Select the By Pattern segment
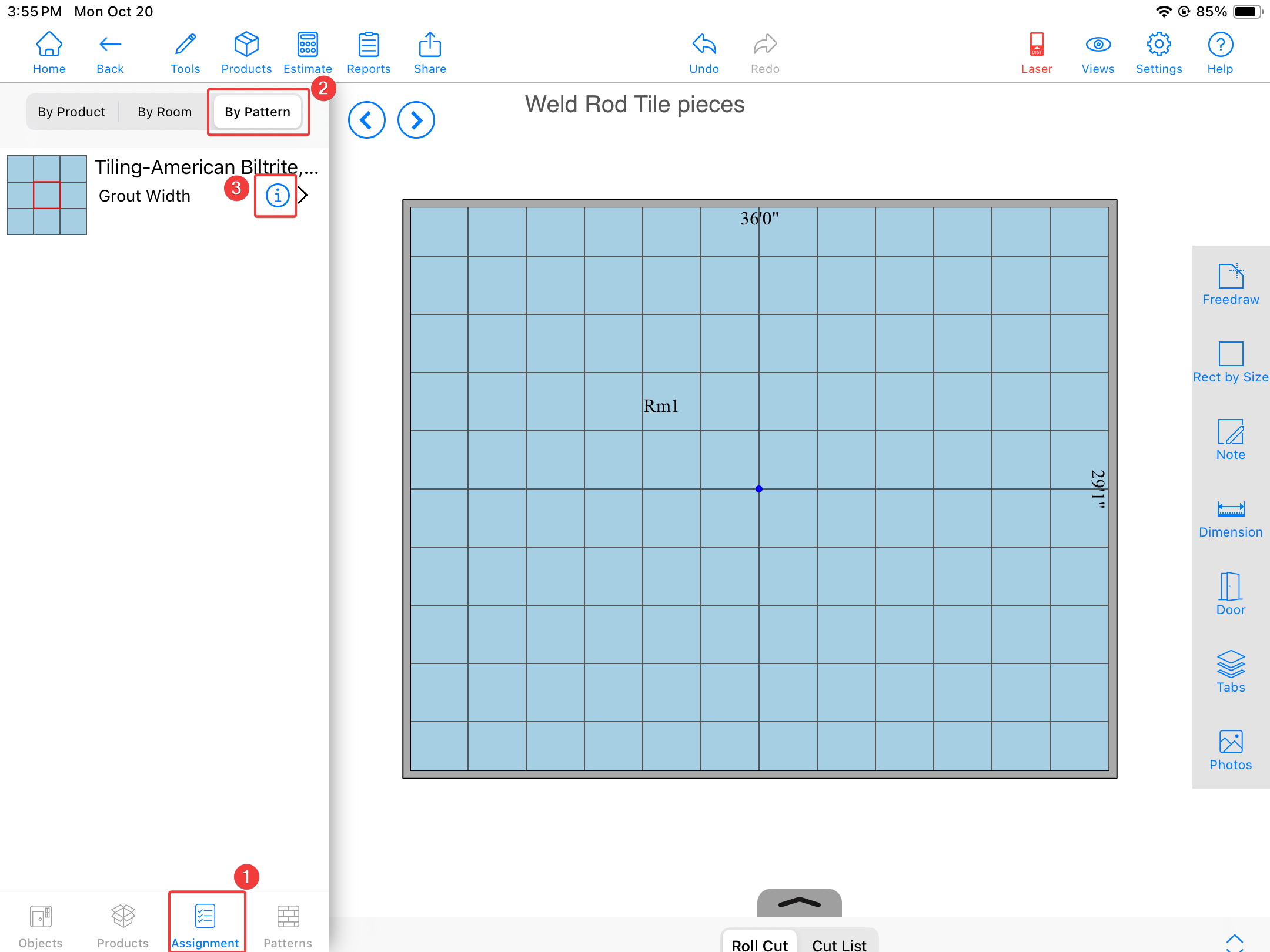The width and height of the screenshot is (1270, 952). [x=258, y=112]
